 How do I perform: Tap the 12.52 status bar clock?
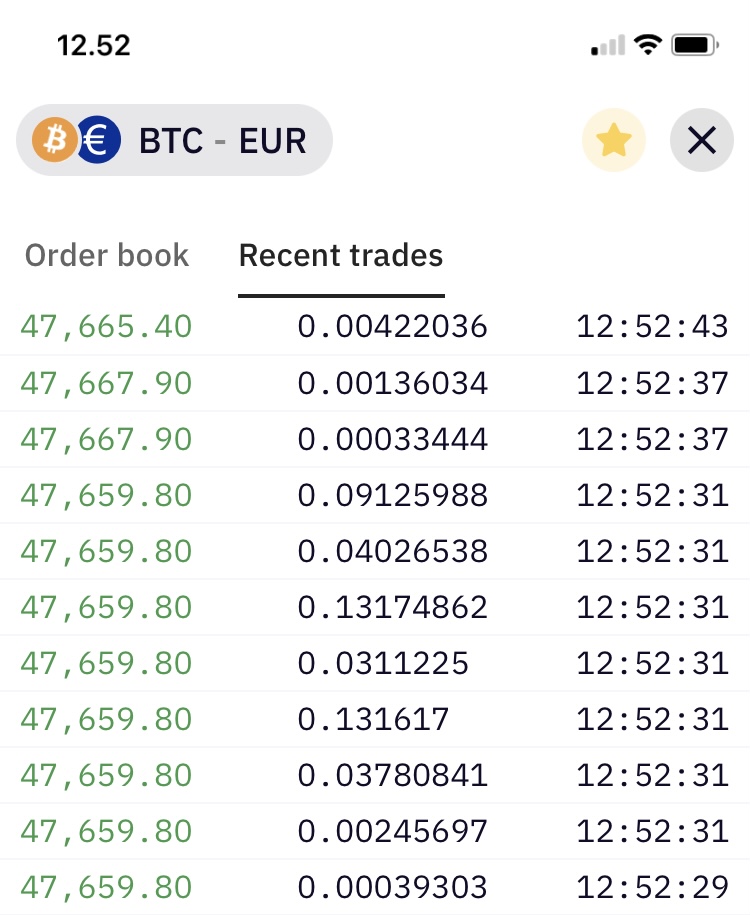pos(93,46)
